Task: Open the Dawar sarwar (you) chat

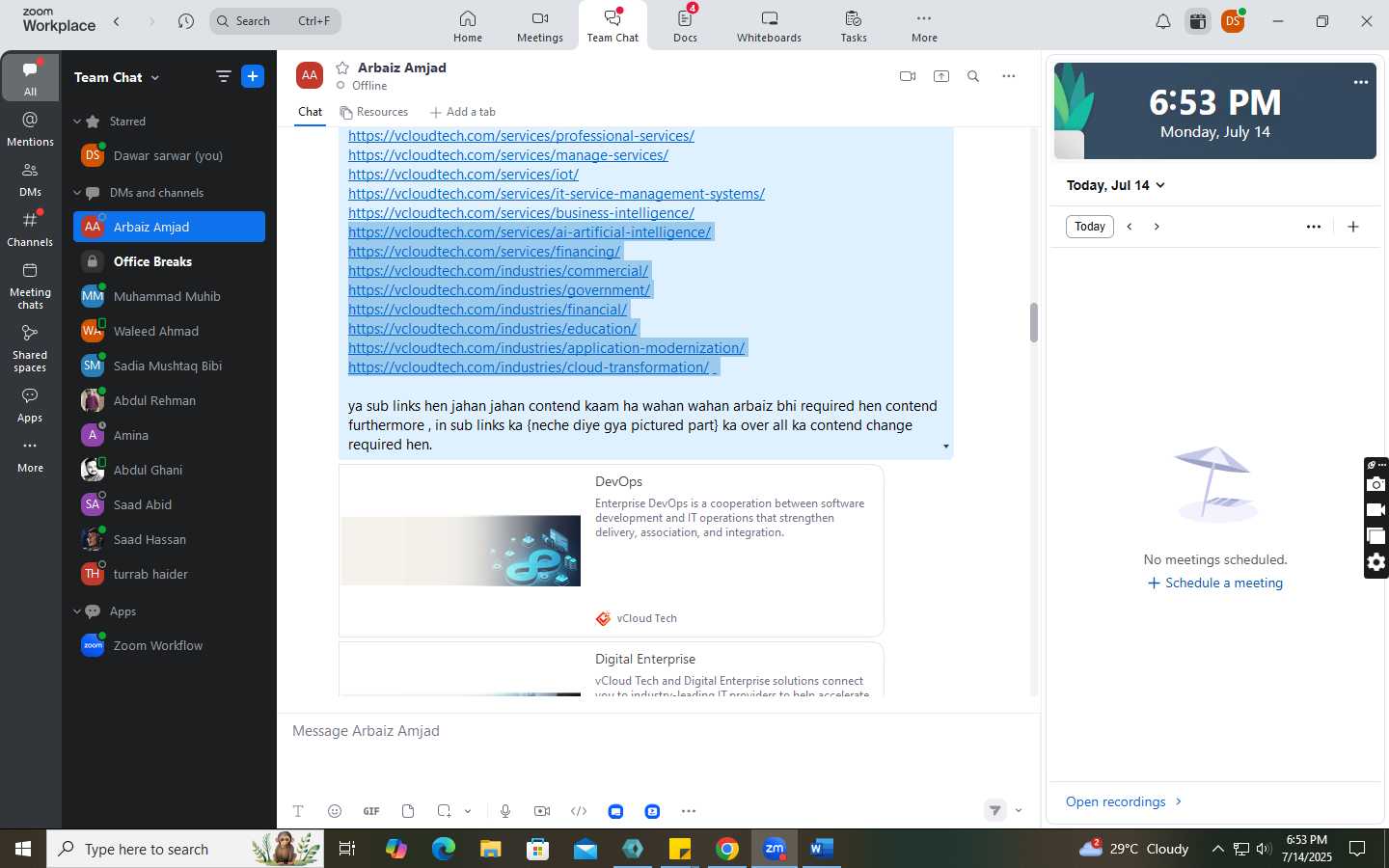Action: [x=169, y=155]
